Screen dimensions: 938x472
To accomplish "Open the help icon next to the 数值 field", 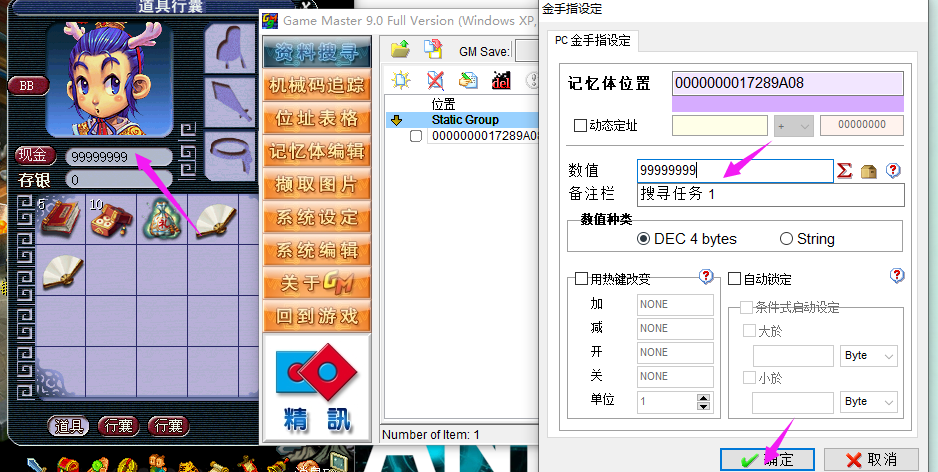I will coord(893,170).
